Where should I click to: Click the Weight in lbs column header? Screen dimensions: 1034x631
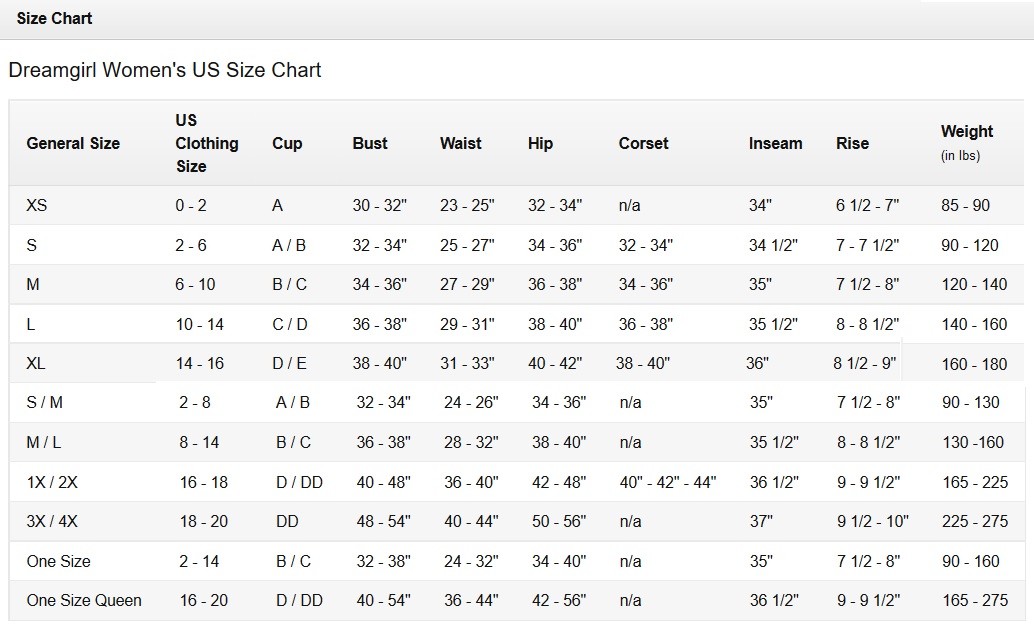(x=967, y=142)
